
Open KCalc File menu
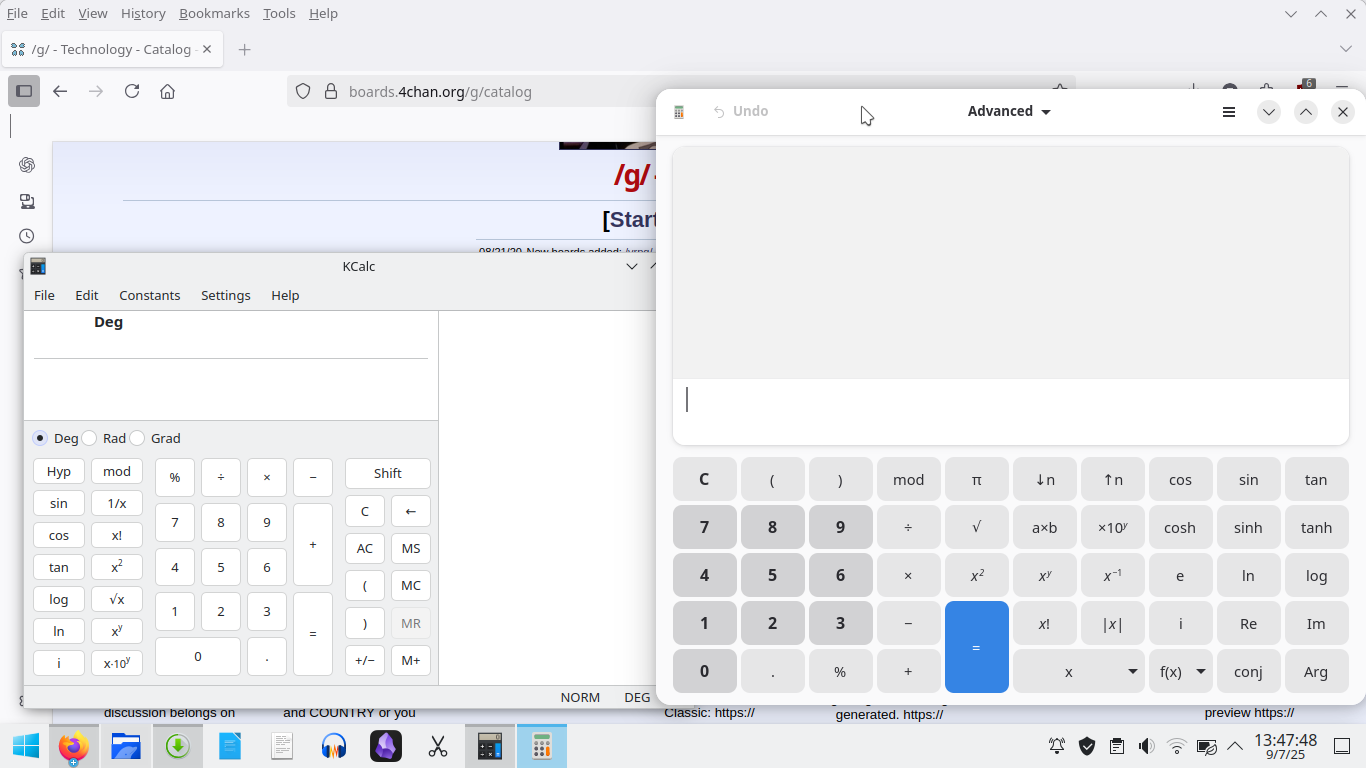coord(44,295)
